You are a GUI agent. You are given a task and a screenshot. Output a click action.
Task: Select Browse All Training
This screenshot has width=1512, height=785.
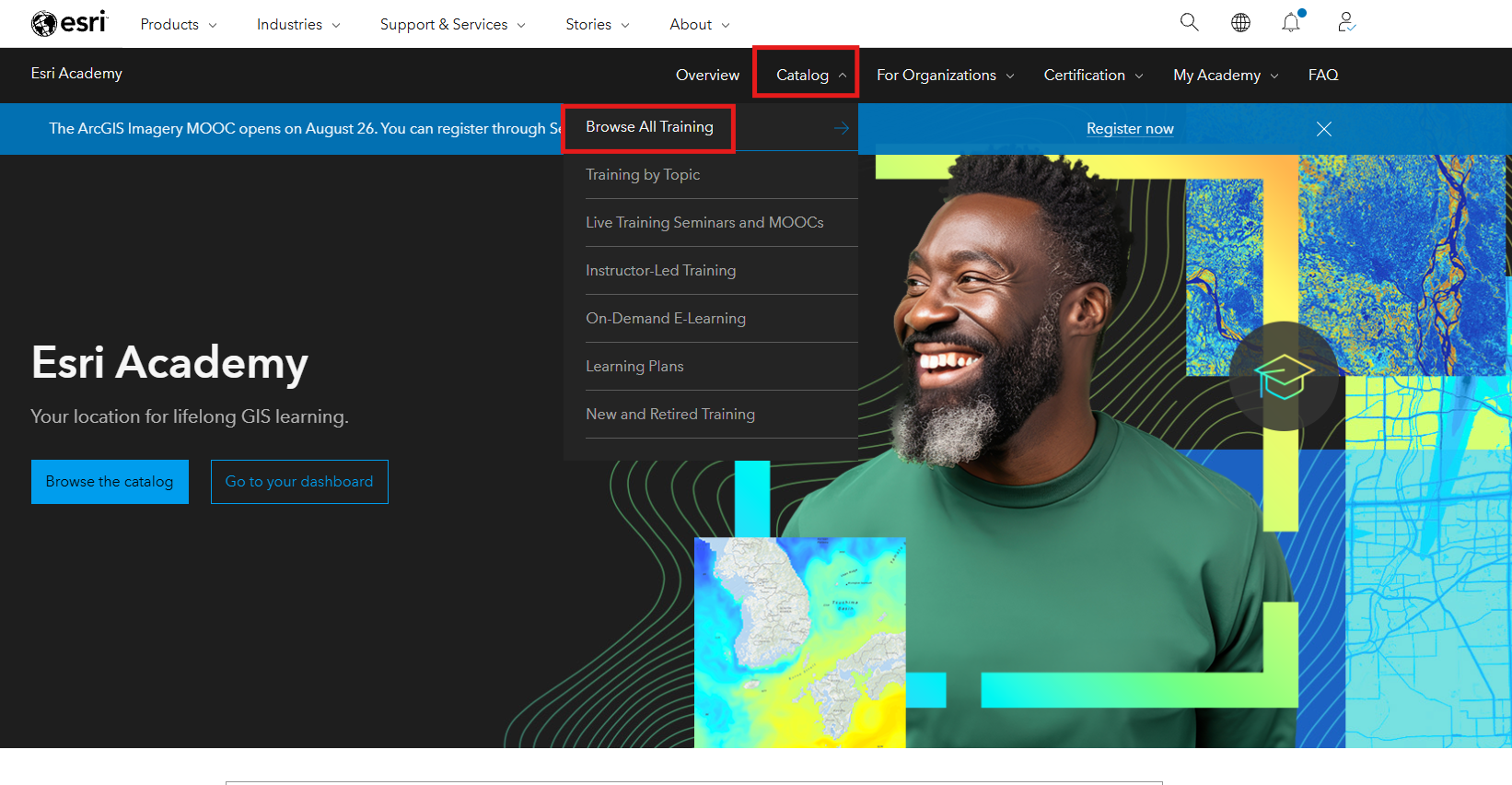(x=649, y=127)
